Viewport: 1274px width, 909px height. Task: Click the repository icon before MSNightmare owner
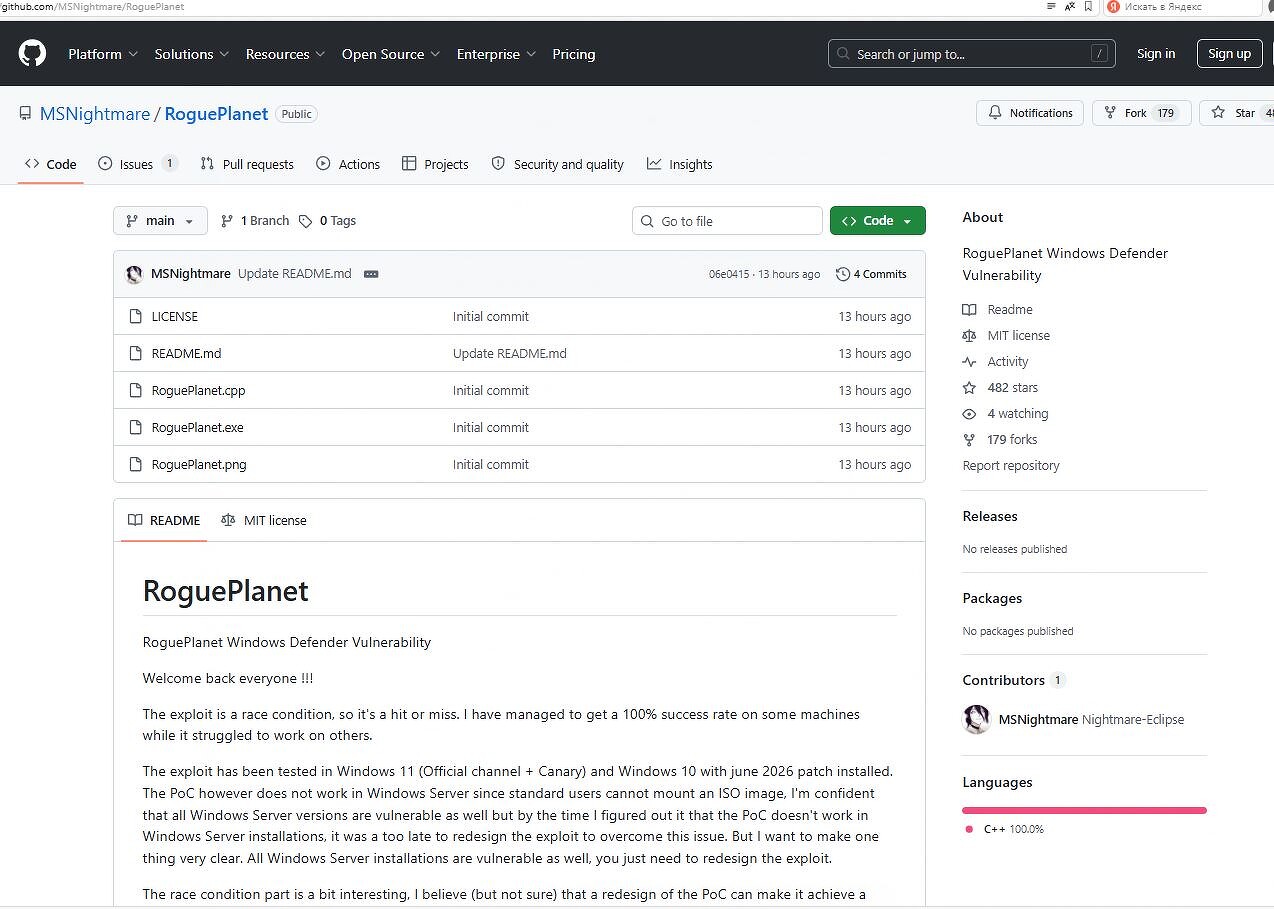[x=25, y=114]
